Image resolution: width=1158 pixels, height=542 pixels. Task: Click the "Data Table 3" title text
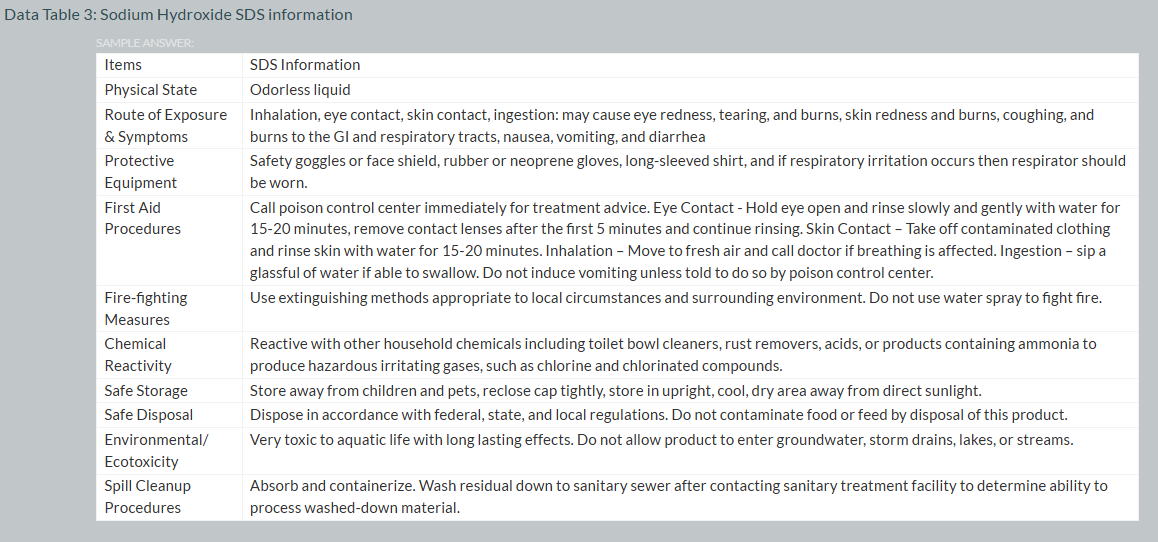coord(178,15)
